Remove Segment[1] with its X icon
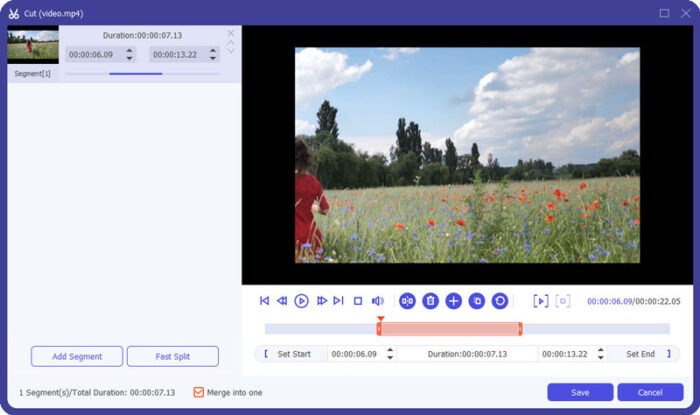This screenshot has height=415, width=700. click(x=231, y=33)
